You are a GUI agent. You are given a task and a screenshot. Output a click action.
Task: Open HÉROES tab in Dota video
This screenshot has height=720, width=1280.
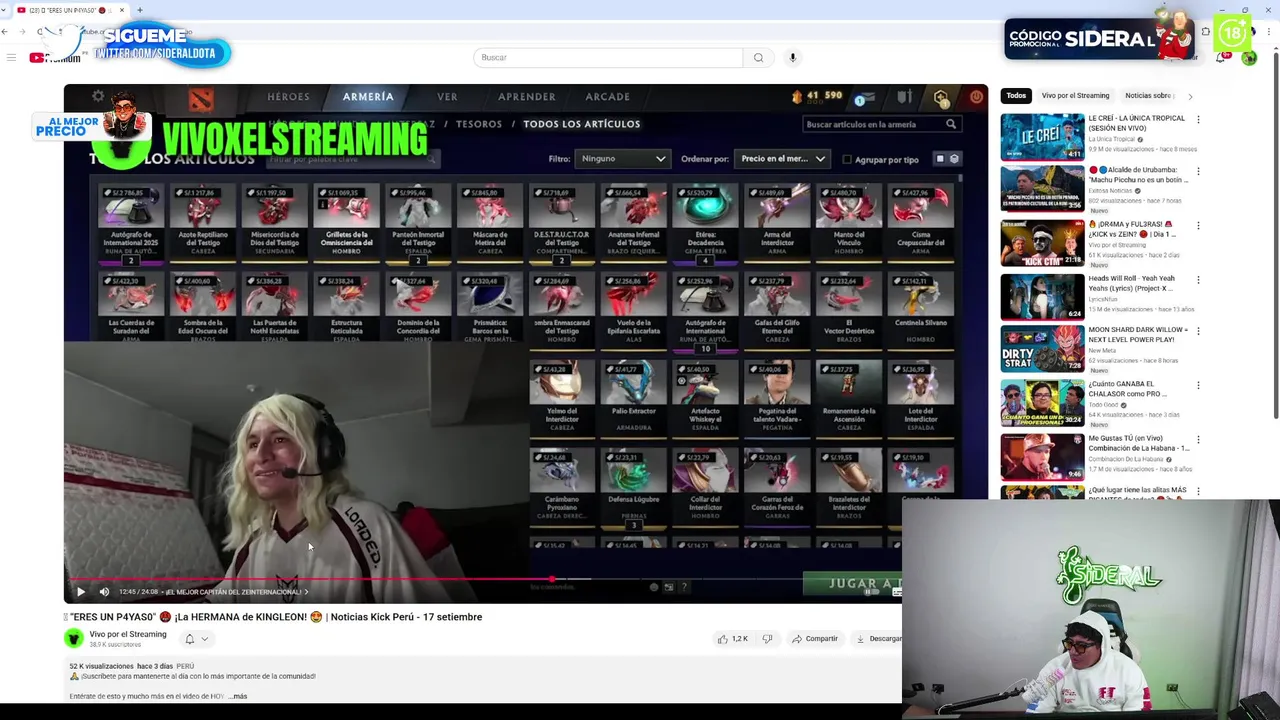288,97
